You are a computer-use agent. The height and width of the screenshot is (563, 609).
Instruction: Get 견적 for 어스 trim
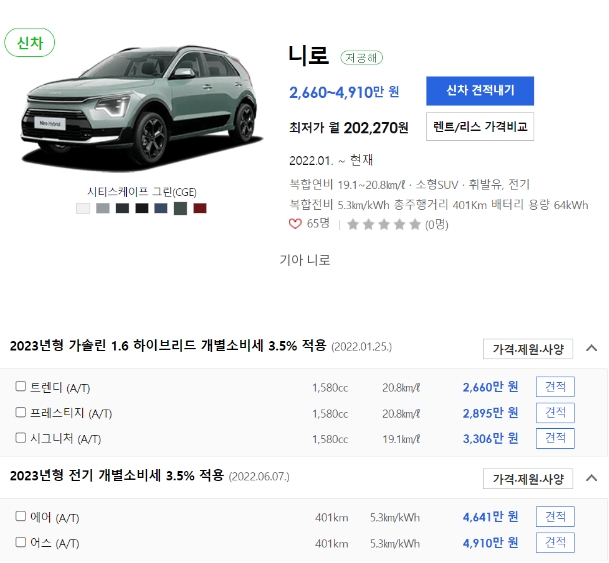(555, 542)
